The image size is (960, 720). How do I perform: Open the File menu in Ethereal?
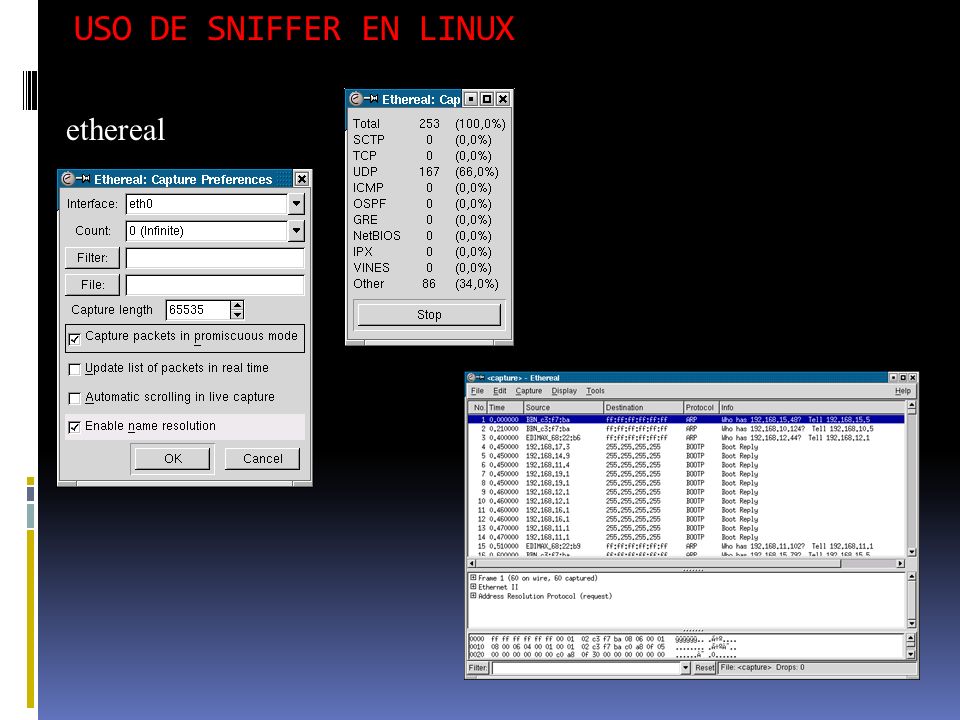(477, 391)
